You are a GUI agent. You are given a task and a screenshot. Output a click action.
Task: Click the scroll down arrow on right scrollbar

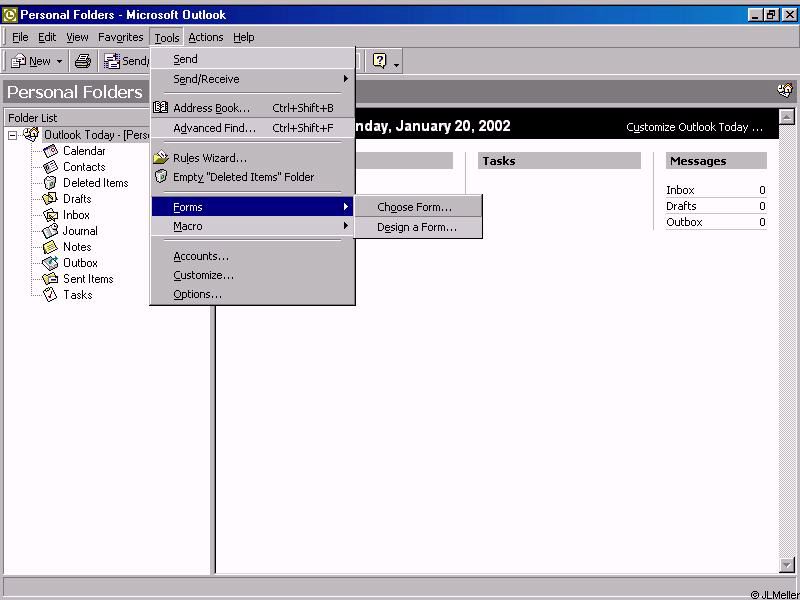(x=787, y=565)
